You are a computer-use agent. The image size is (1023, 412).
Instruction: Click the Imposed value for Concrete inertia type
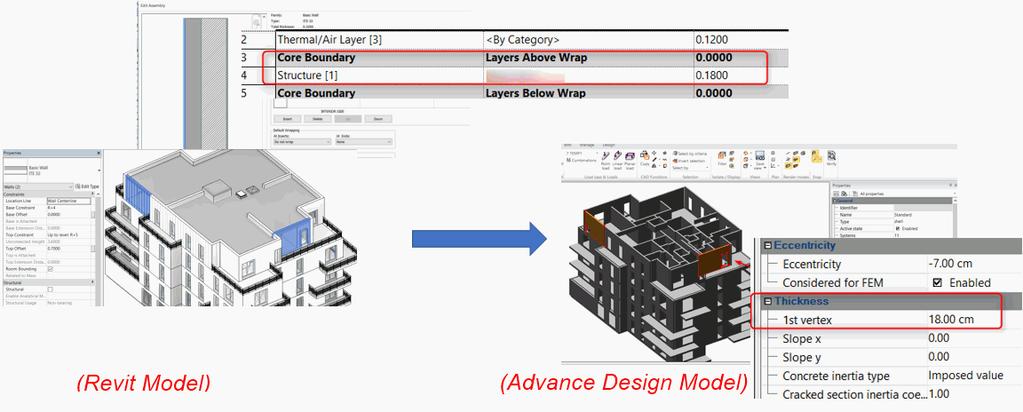coord(966,375)
